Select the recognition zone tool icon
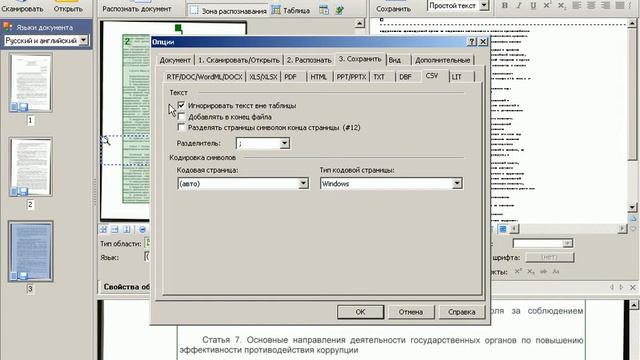 click(194, 11)
